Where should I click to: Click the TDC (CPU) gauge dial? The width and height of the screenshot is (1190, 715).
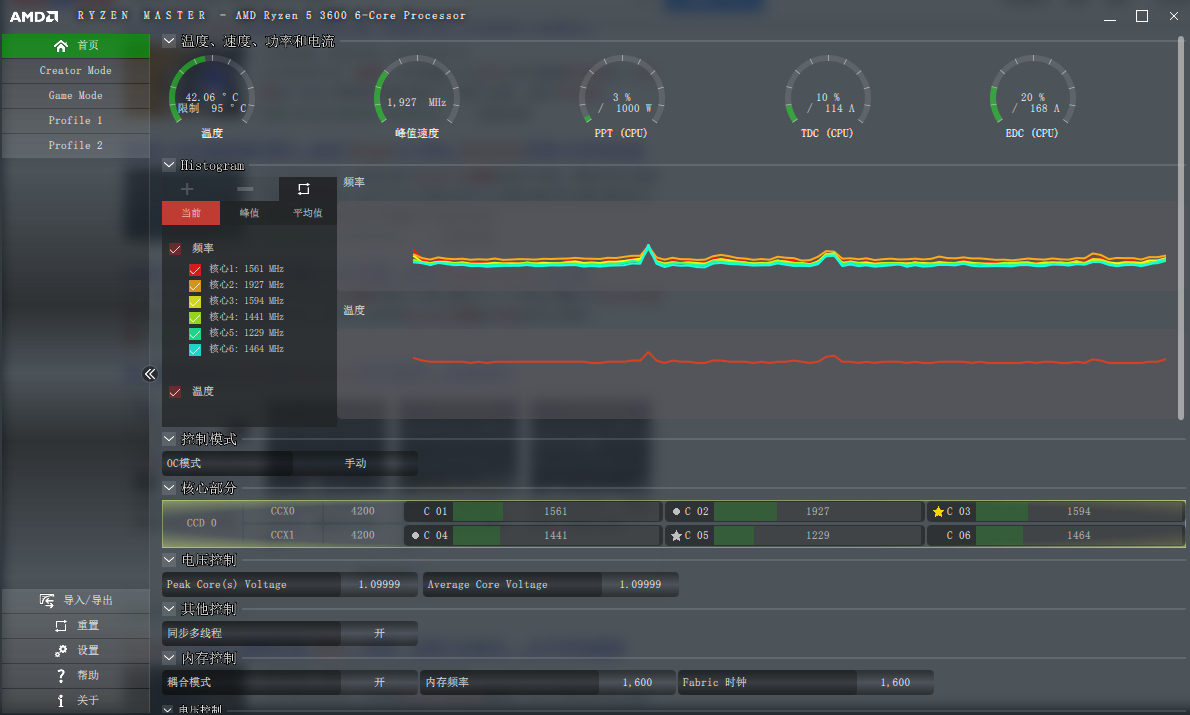tap(827, 91)
